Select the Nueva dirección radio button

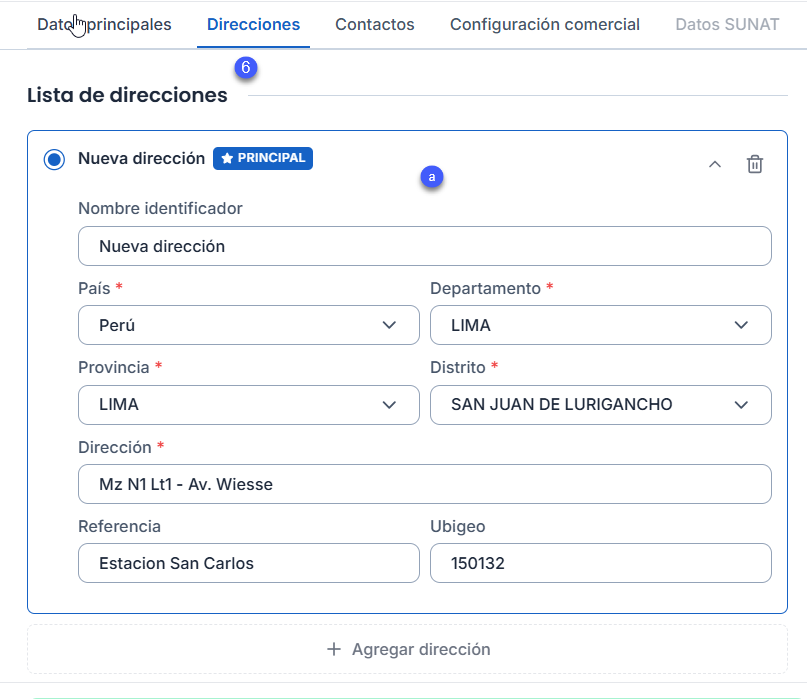54,159
